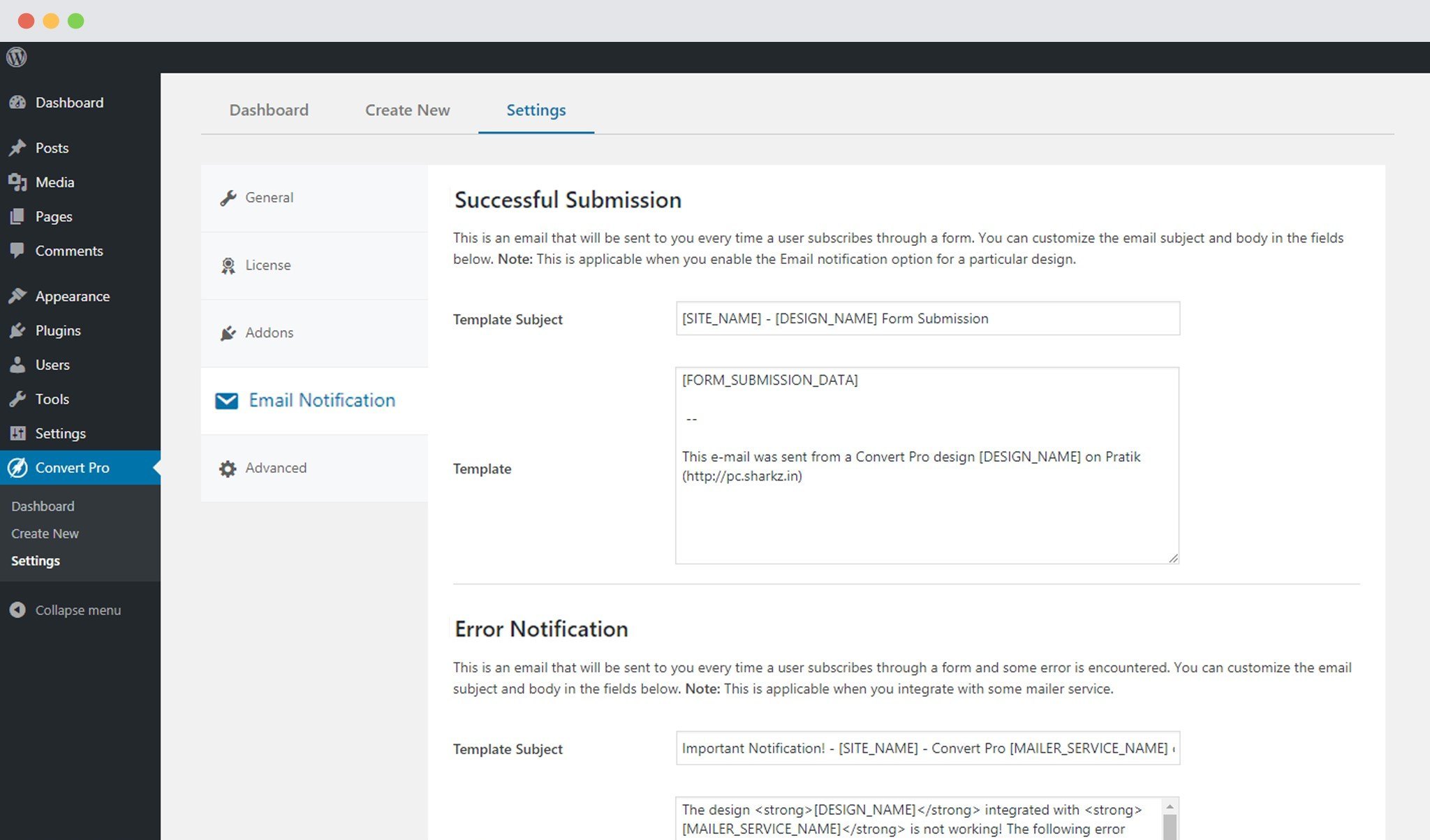Open the Create New tab

[x=408, y=110]
